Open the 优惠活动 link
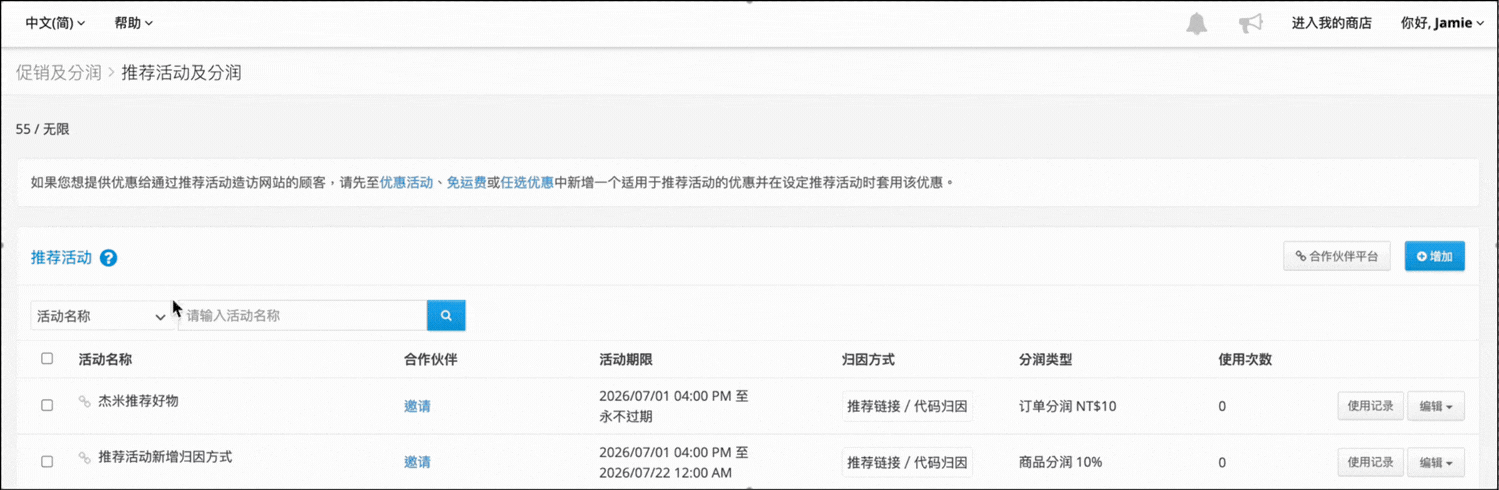This screenshot has height=490, width=1499. (x=406, y=183)
